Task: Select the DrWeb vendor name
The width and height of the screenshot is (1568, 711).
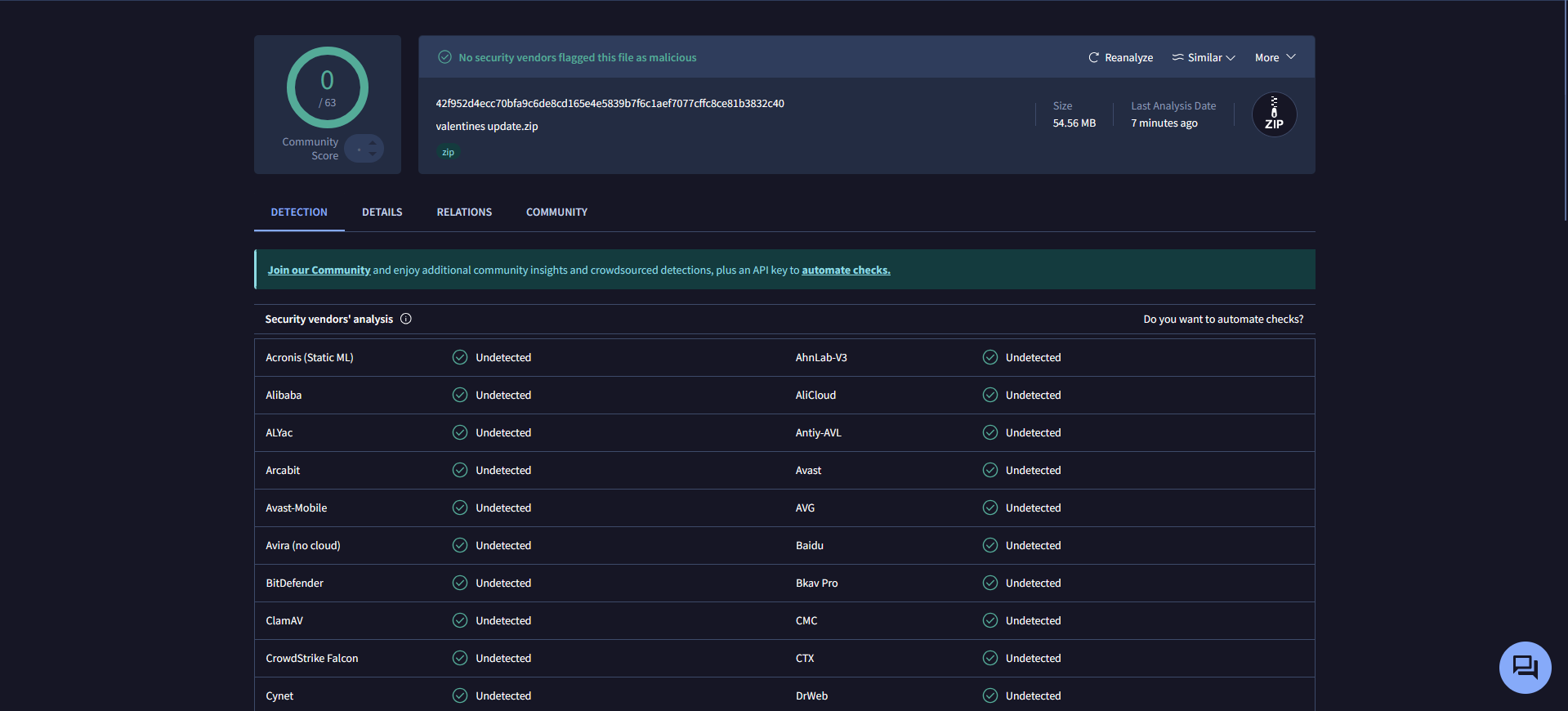Action: coord(812,696)
